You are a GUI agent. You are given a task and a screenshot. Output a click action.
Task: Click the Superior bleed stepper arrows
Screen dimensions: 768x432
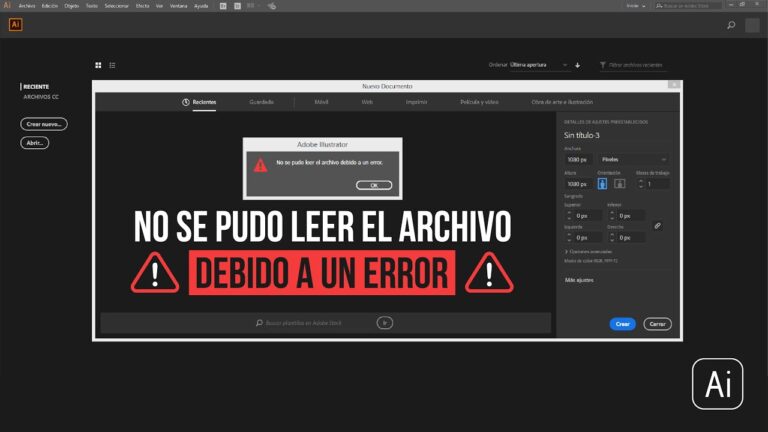569,216
